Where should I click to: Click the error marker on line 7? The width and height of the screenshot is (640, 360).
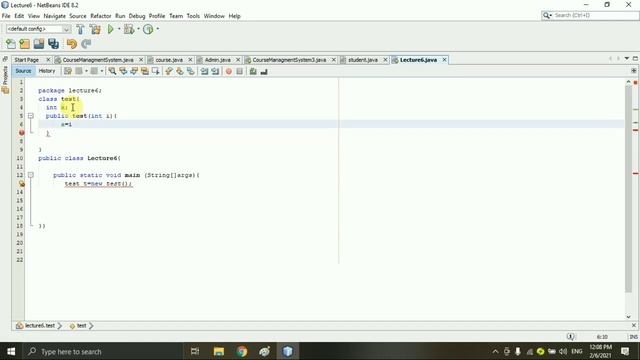point(22,133)
